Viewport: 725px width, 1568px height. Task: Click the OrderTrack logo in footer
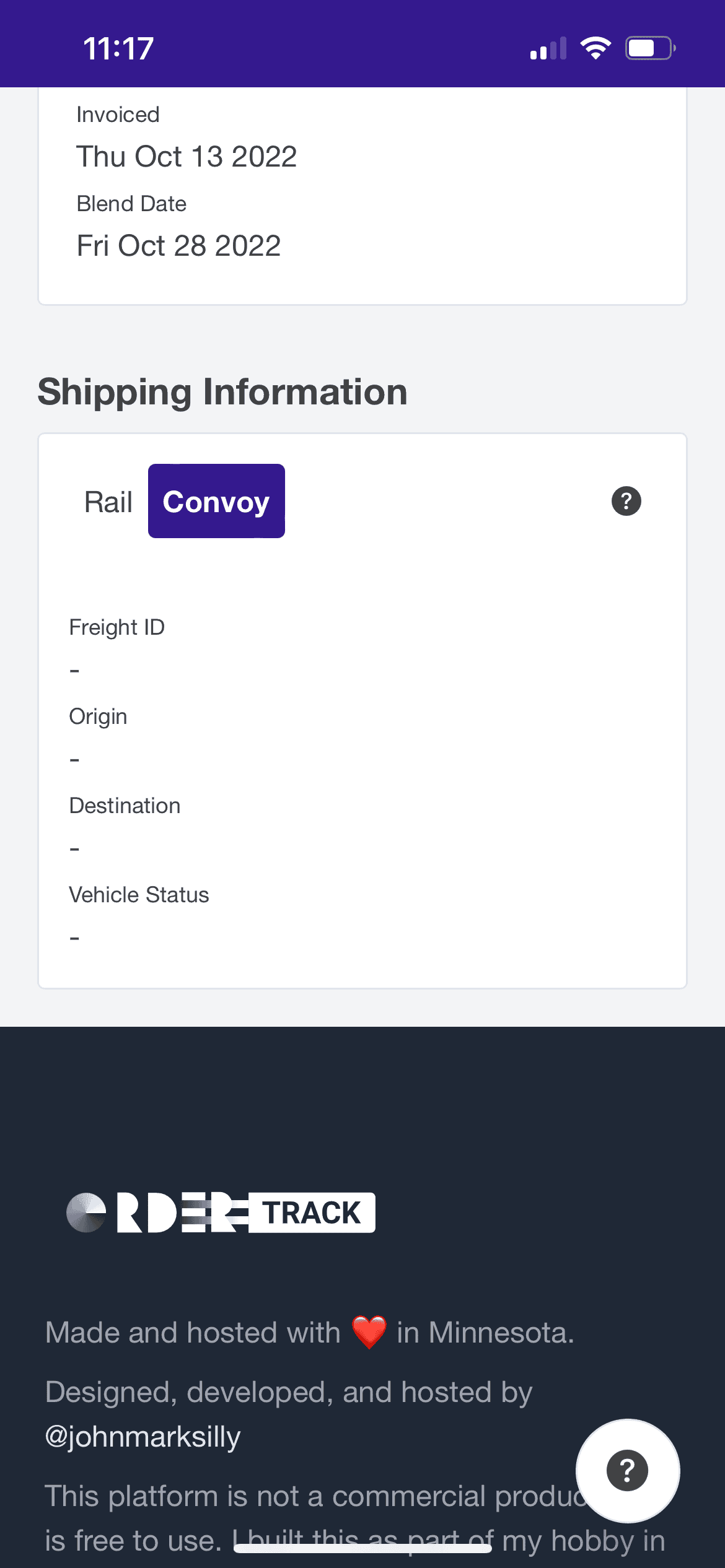pos(221,1213)
